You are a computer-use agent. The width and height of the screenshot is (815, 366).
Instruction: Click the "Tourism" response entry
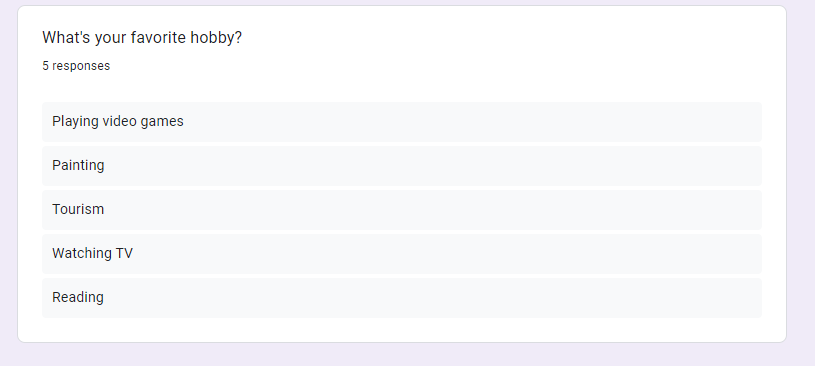pos(402,210)
